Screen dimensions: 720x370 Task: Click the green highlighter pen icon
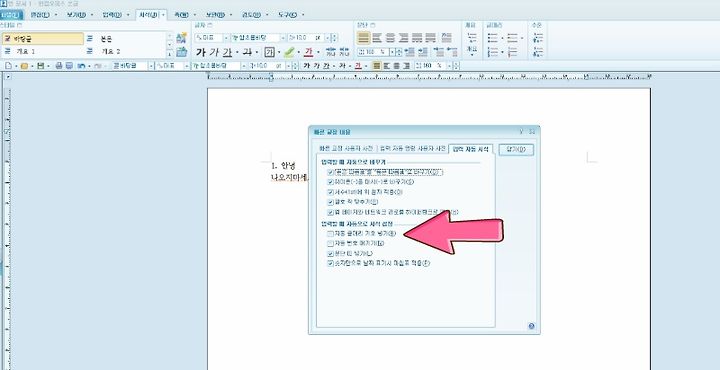click(x=289, y=52)
